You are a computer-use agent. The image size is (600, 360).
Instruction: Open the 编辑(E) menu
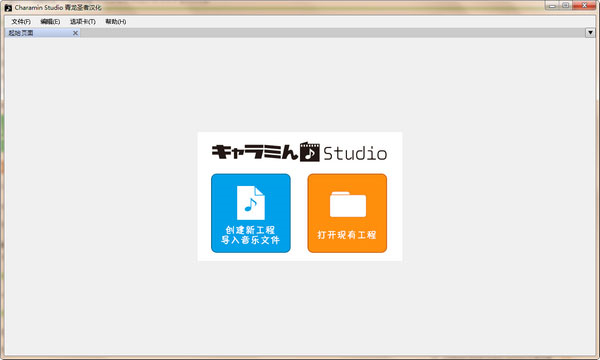50,21
